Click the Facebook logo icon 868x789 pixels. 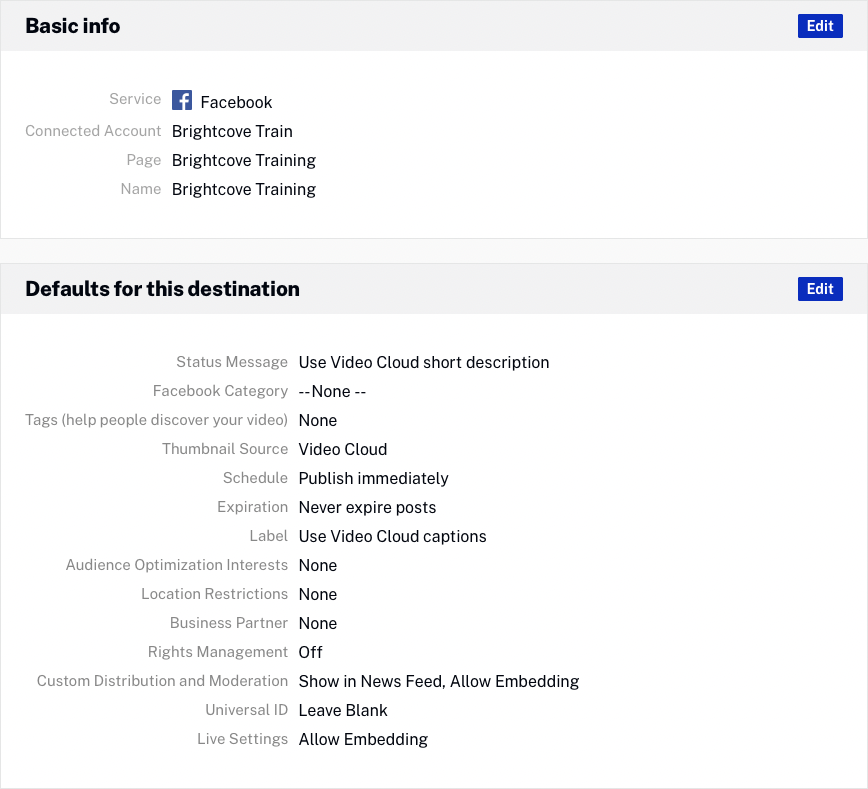click(x=182, y=100)
